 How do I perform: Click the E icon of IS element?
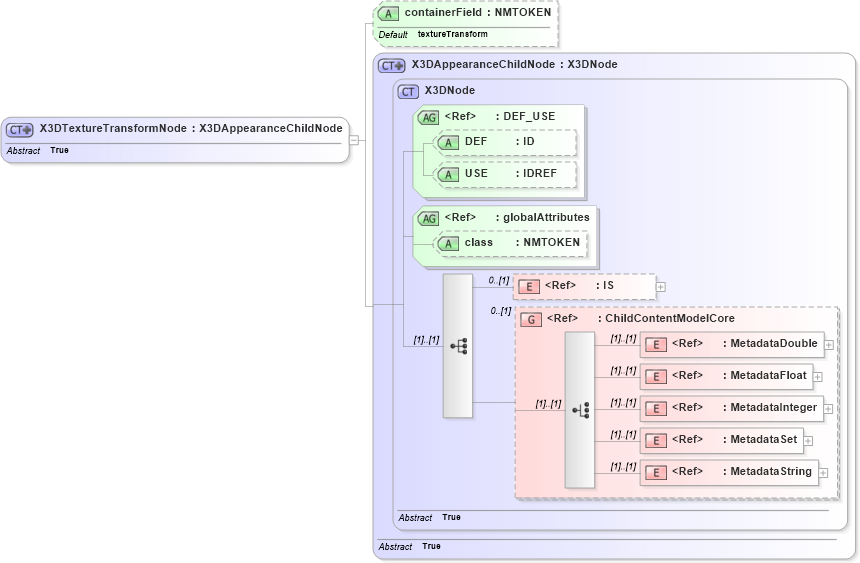coord(529,287)
